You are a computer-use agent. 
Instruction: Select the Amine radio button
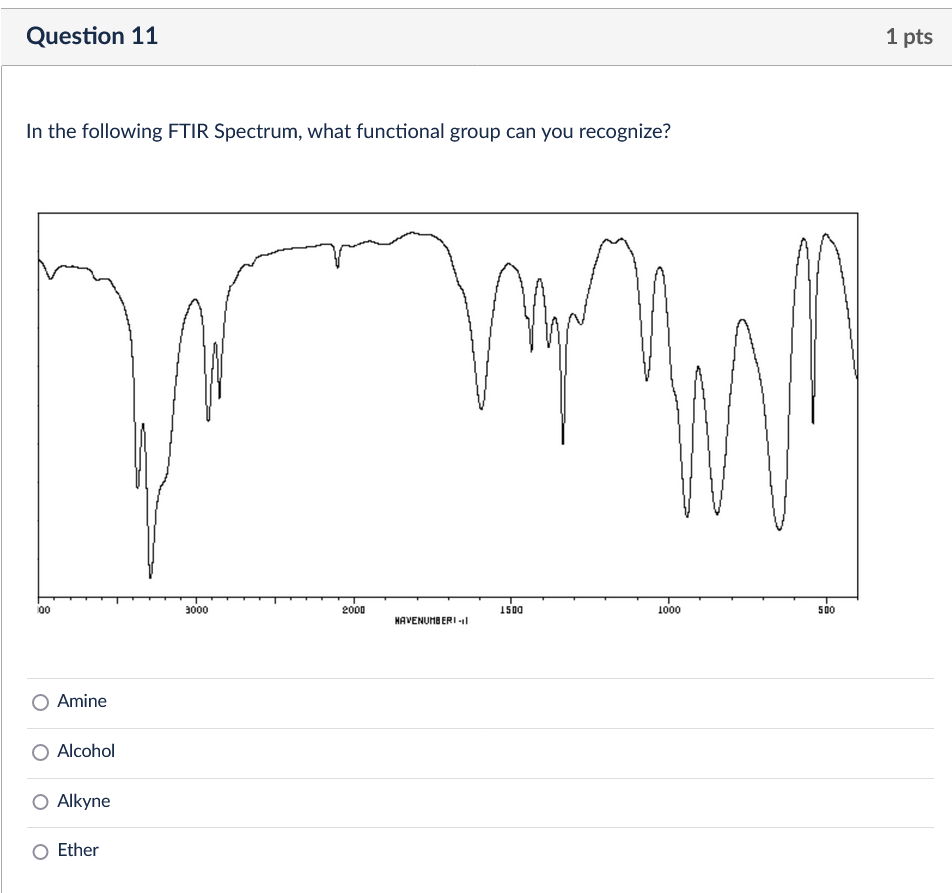[41, 702]
